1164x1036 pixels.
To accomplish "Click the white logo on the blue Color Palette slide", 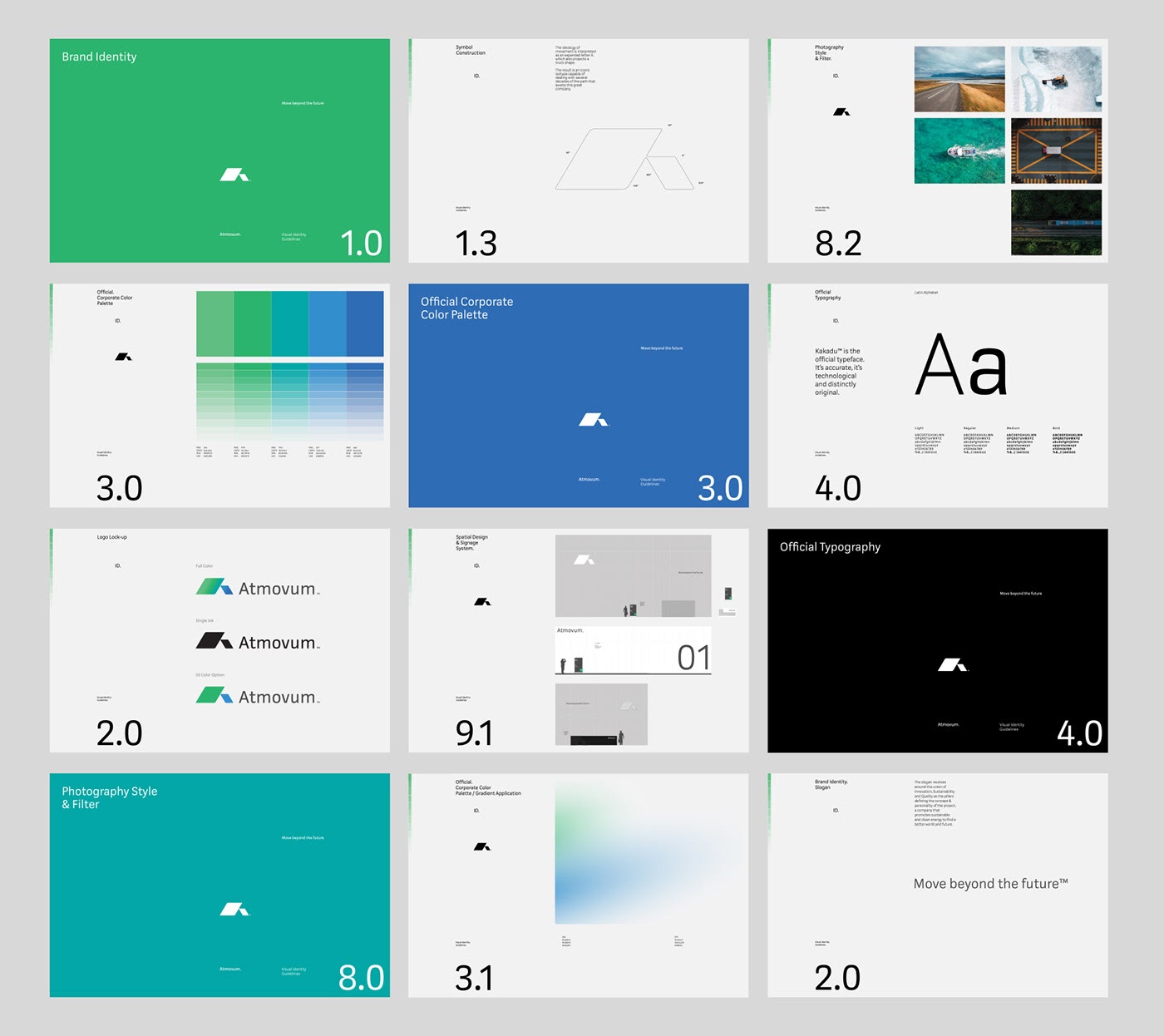I will [x=594, y=420].
